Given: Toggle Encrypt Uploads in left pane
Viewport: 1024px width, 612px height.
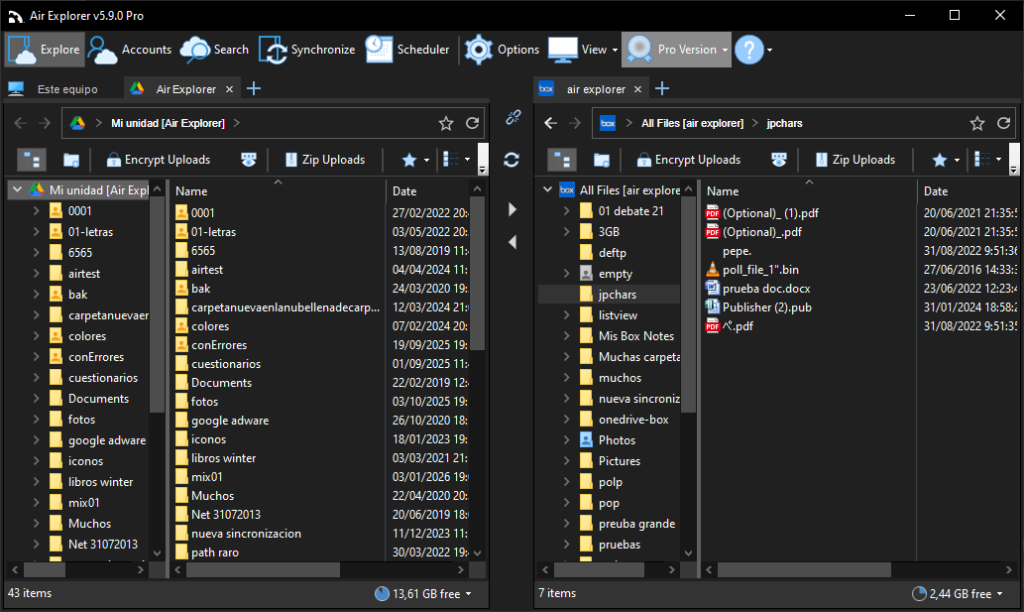Looking at the screenshot, I should point(159,159).
